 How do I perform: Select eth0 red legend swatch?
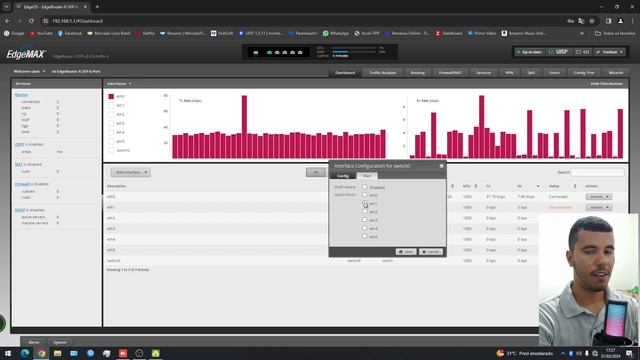point(111,96)
